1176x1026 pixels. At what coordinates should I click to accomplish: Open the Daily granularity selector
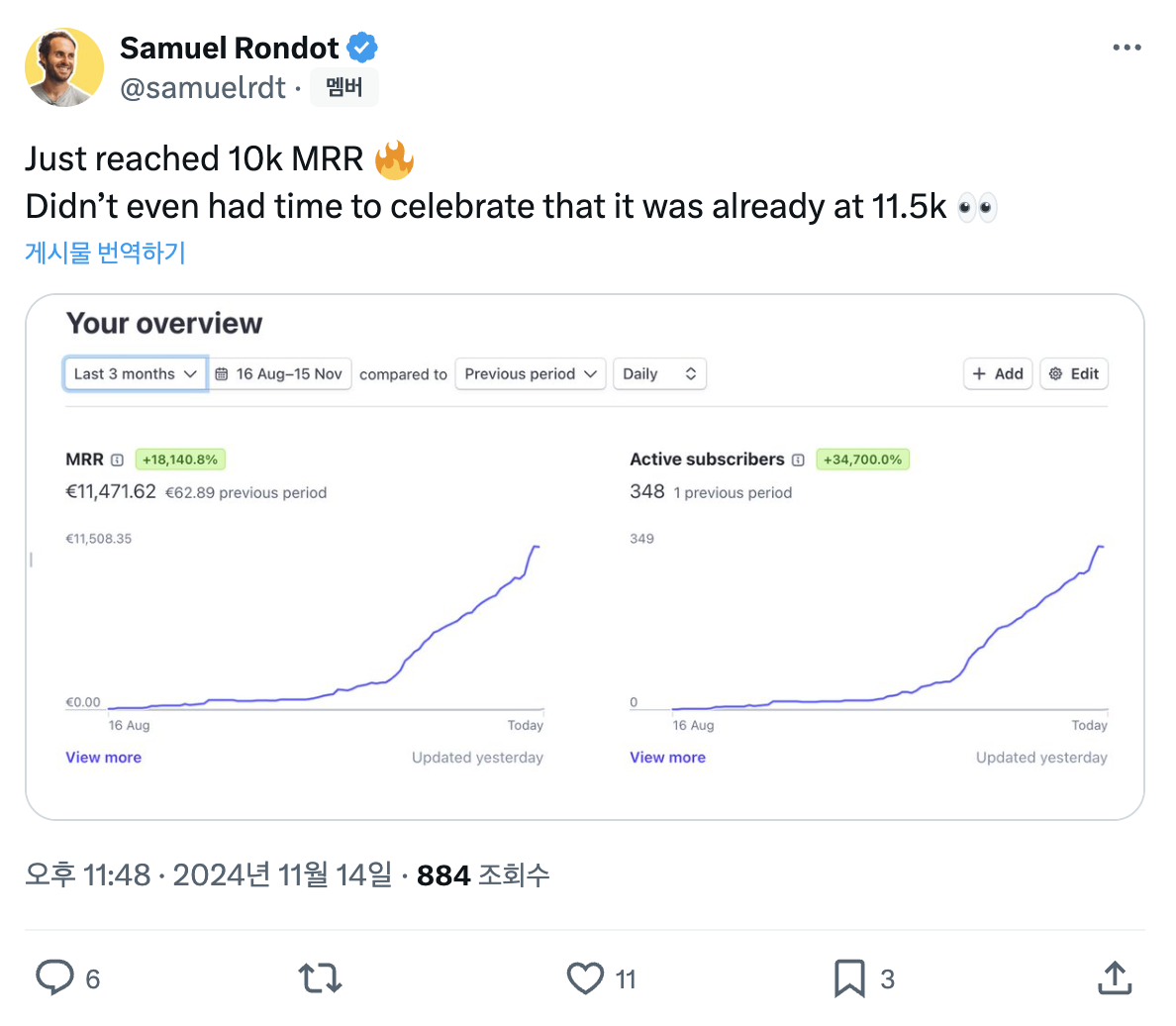659,373
